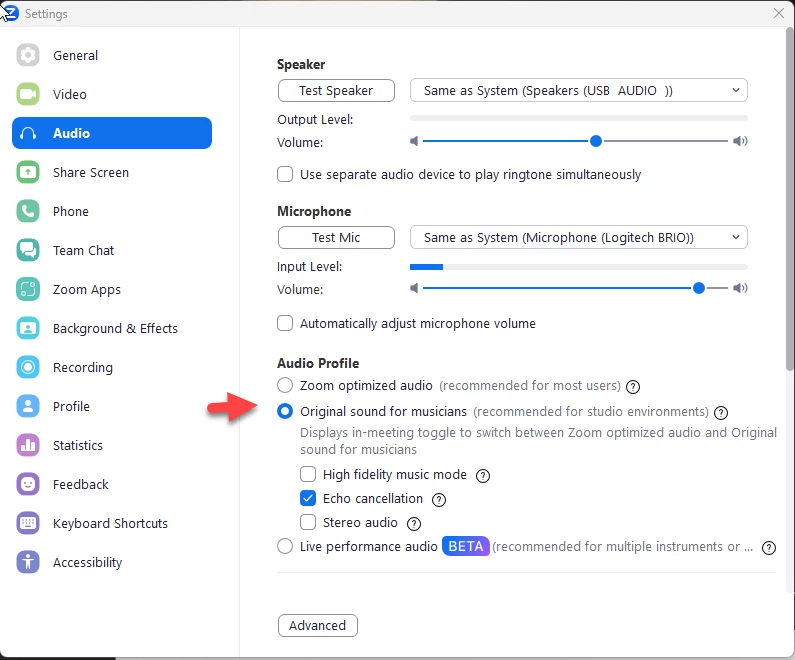The height and width of the screenshot is (660, 795).
Task: Click the microphone Volume slider handle
Action: pos(699,288)
